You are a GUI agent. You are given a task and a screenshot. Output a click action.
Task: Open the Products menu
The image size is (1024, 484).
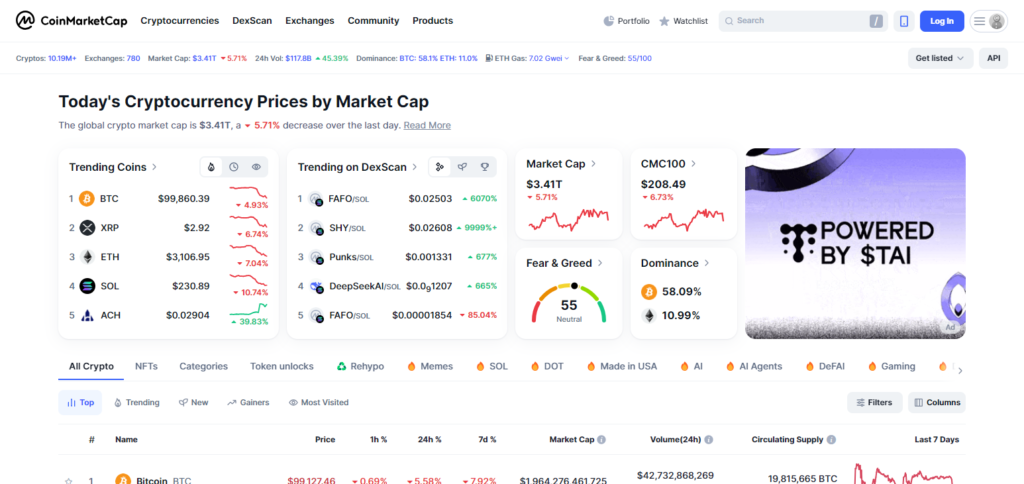coord(432,21)
